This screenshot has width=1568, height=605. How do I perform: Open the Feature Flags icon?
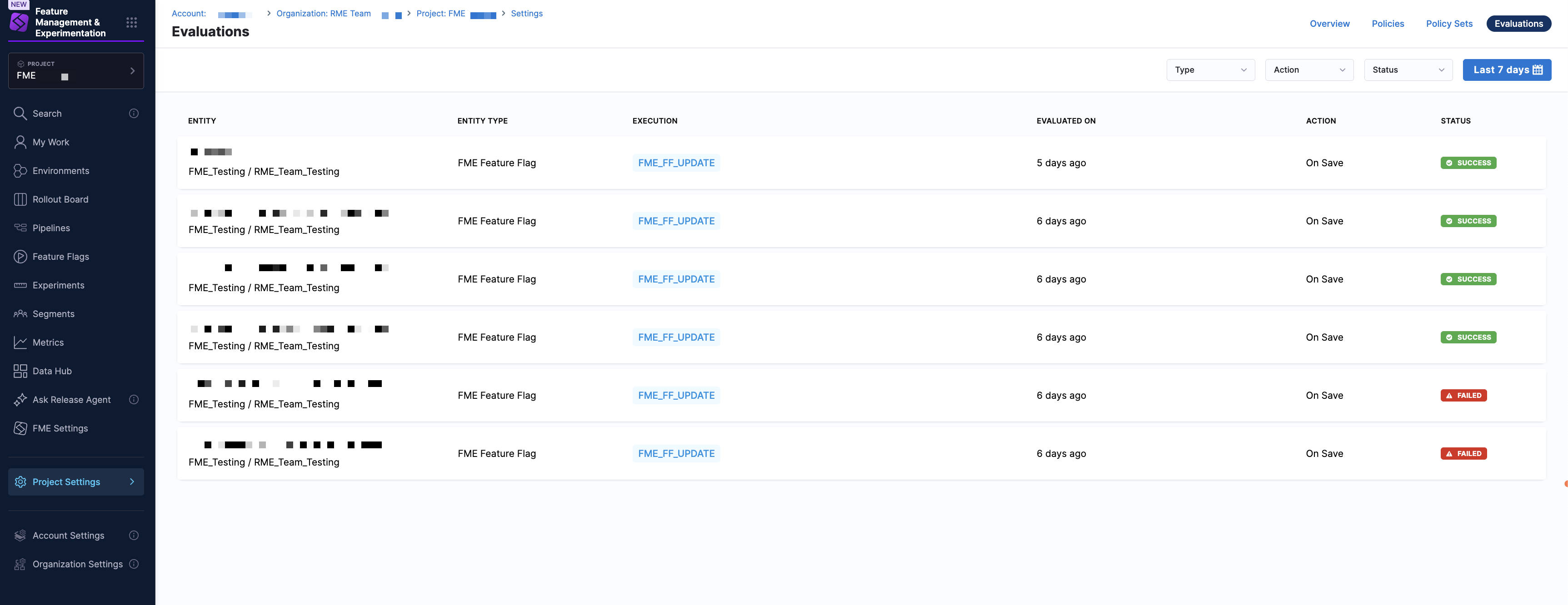coord(20,257)
